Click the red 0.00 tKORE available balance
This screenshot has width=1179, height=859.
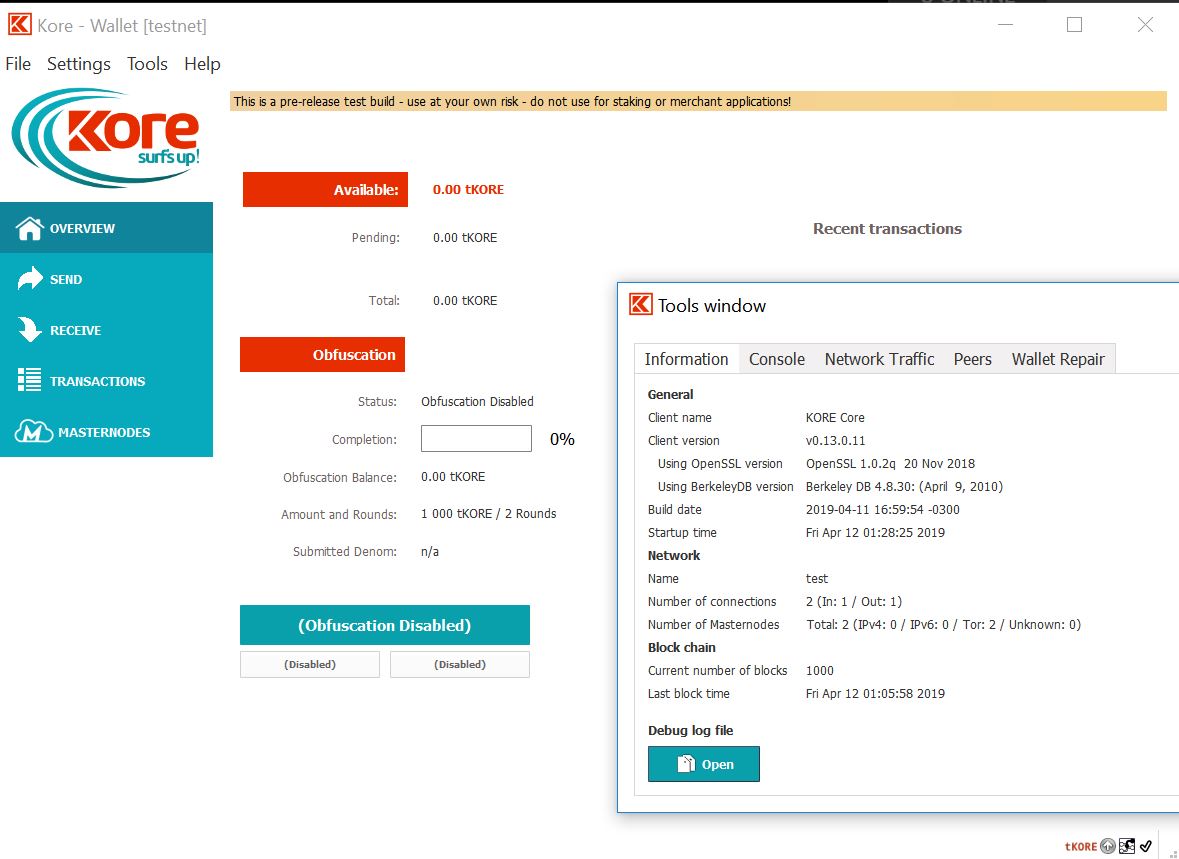468,190
